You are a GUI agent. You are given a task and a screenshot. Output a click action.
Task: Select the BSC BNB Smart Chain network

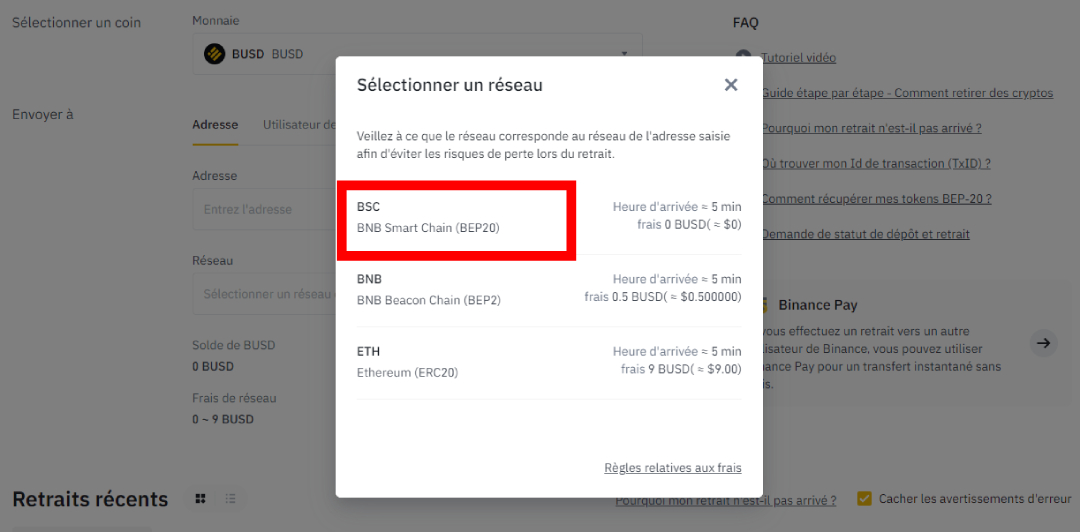point(549,217)
